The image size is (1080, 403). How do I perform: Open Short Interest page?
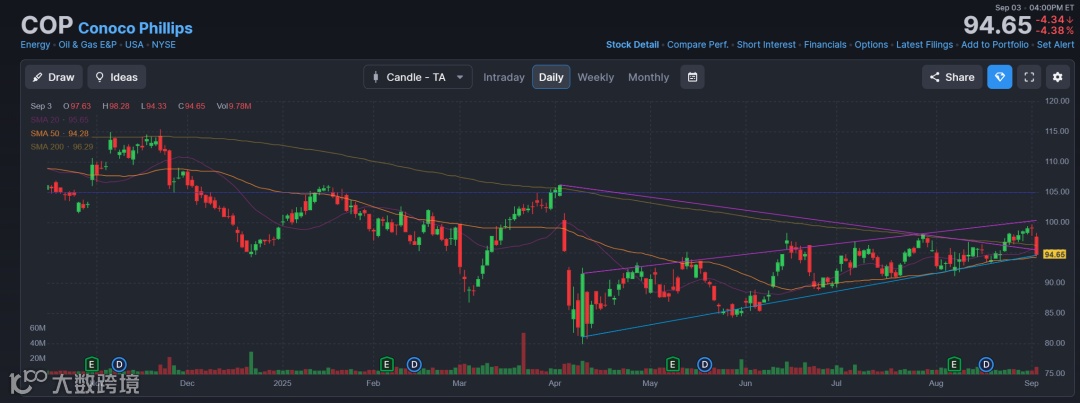(x=766, y=45)
